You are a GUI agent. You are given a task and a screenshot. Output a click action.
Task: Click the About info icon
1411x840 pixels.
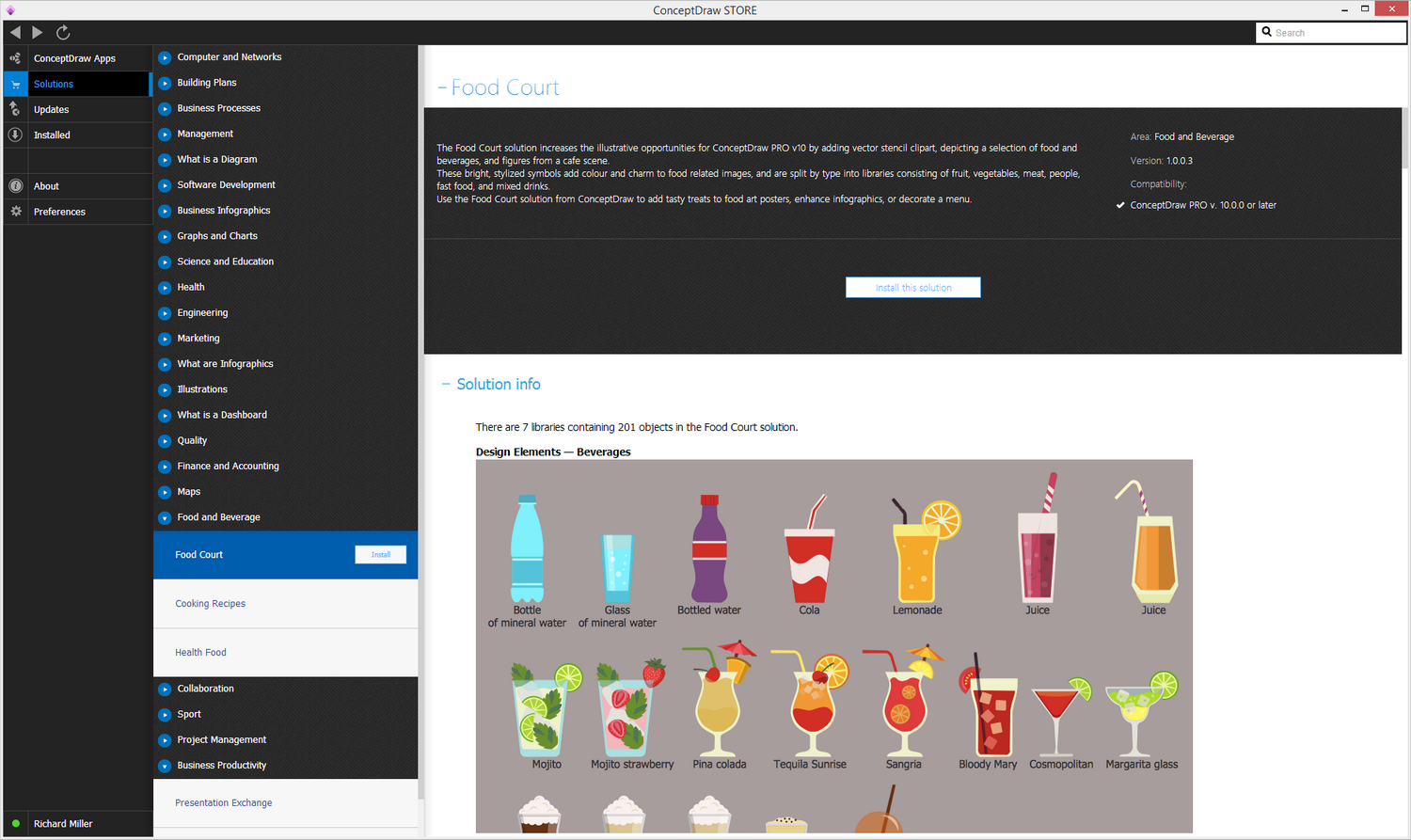15,186
